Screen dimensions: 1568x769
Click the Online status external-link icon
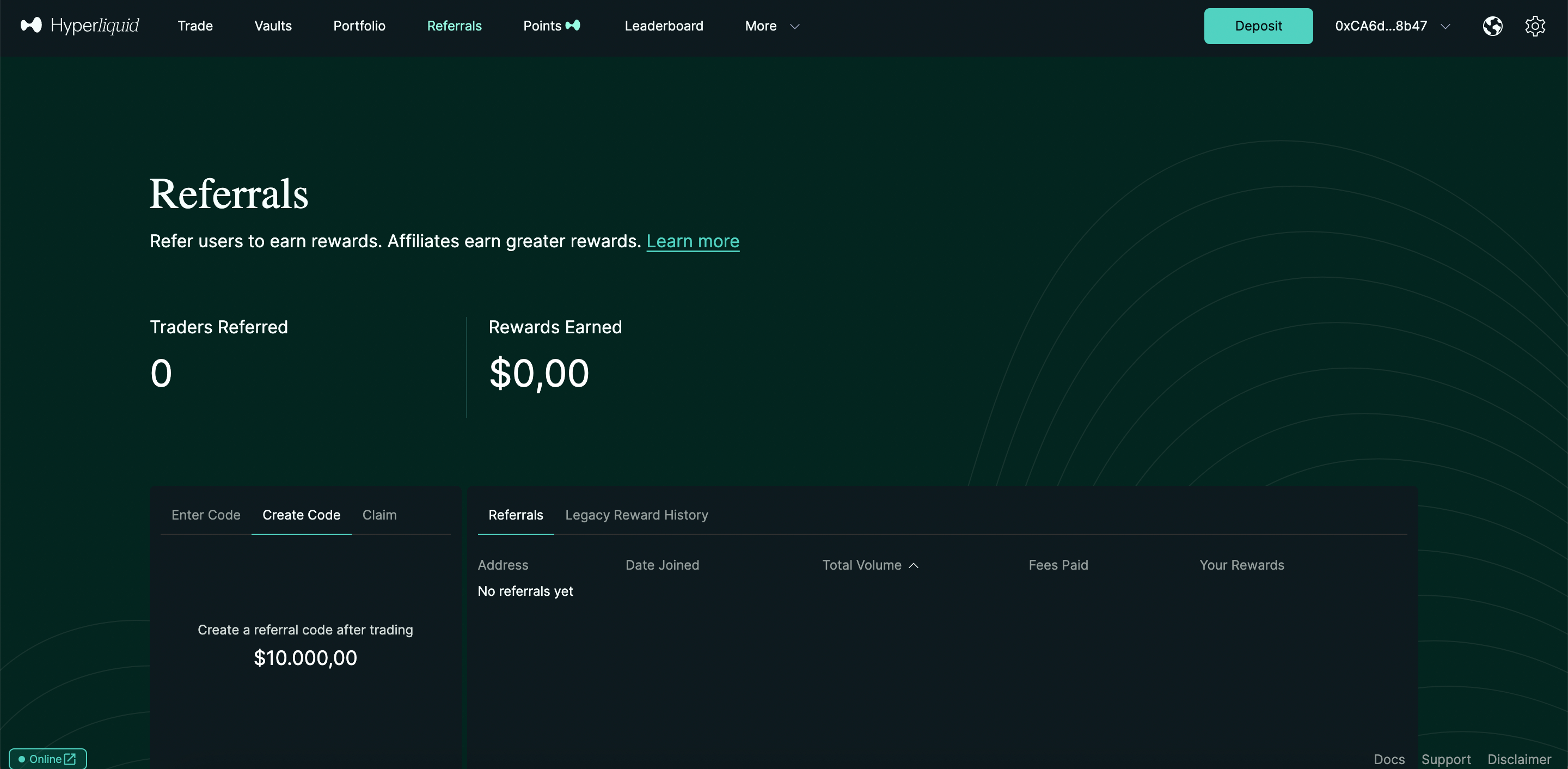click(70, 759)
